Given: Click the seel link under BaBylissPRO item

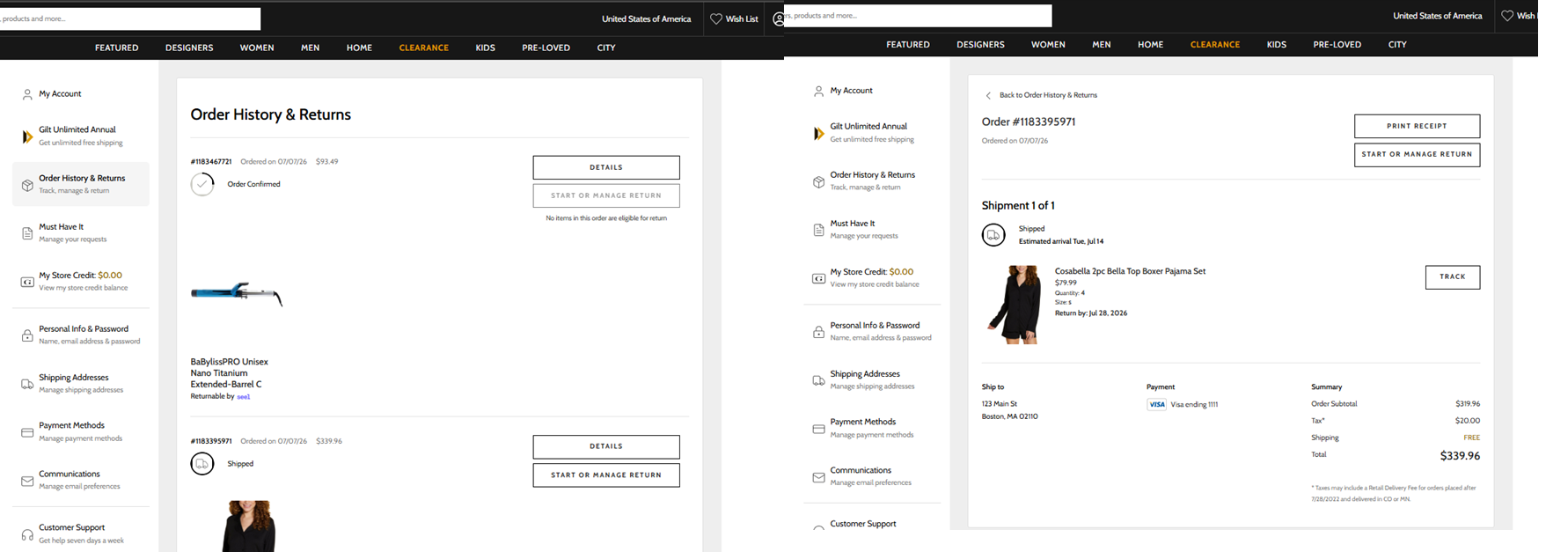Looking at the screenshot, I should click(x=244, y=397).
